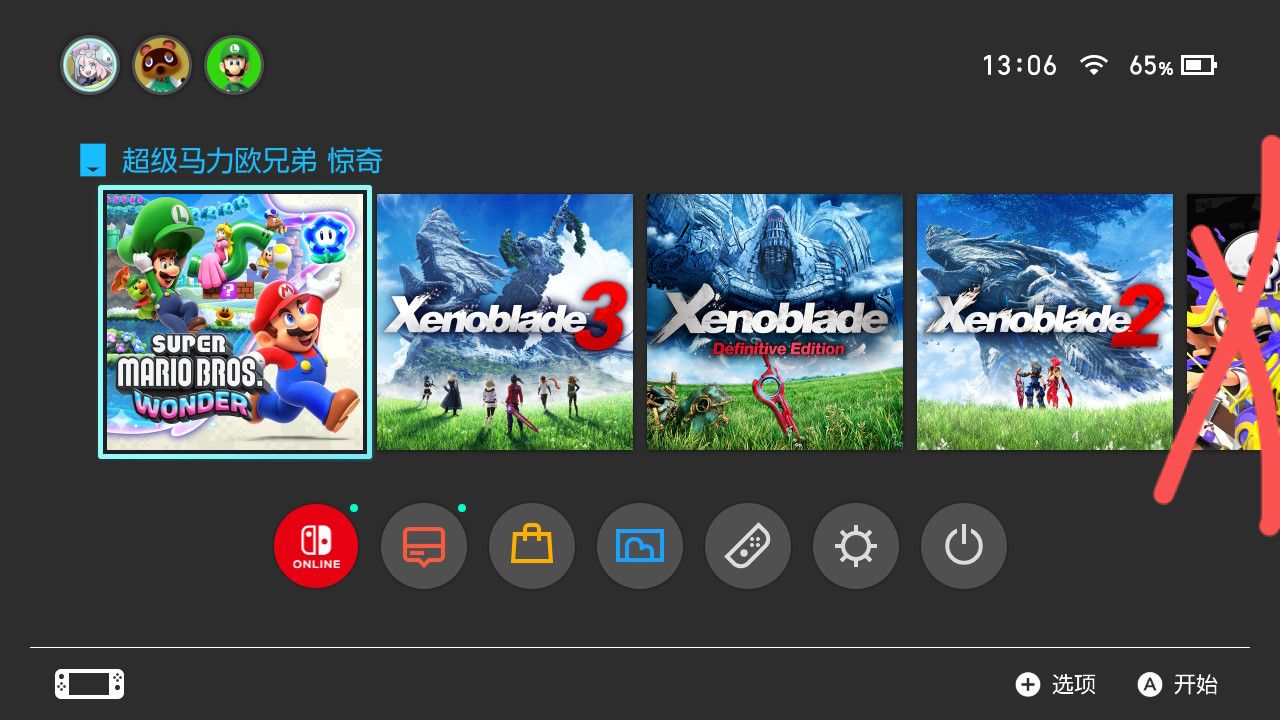The height and width of the screenshot is (720, 1280).
Task: Open the Tom Nook user avatar
Action: click(x=162, y=65)
